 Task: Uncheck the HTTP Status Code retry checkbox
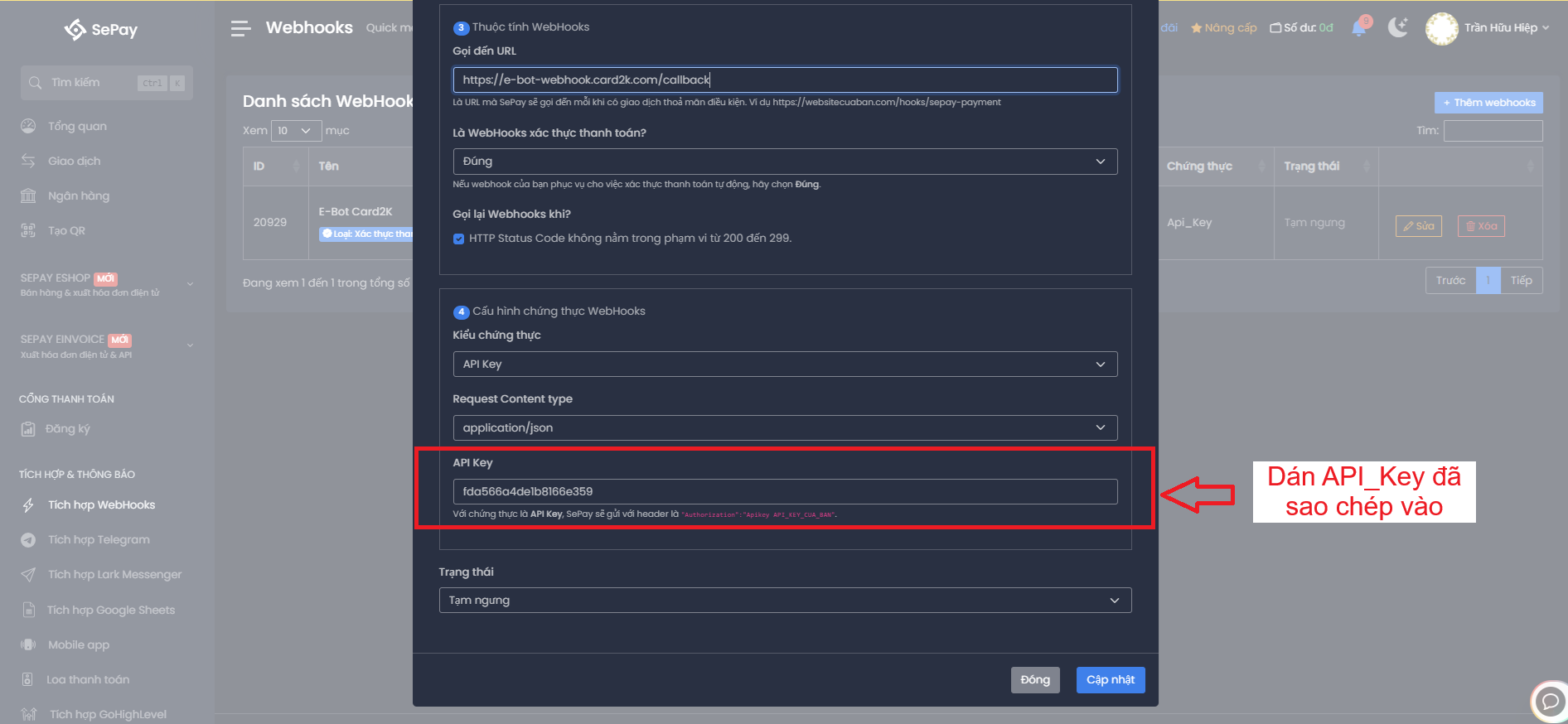click(458, 239)
